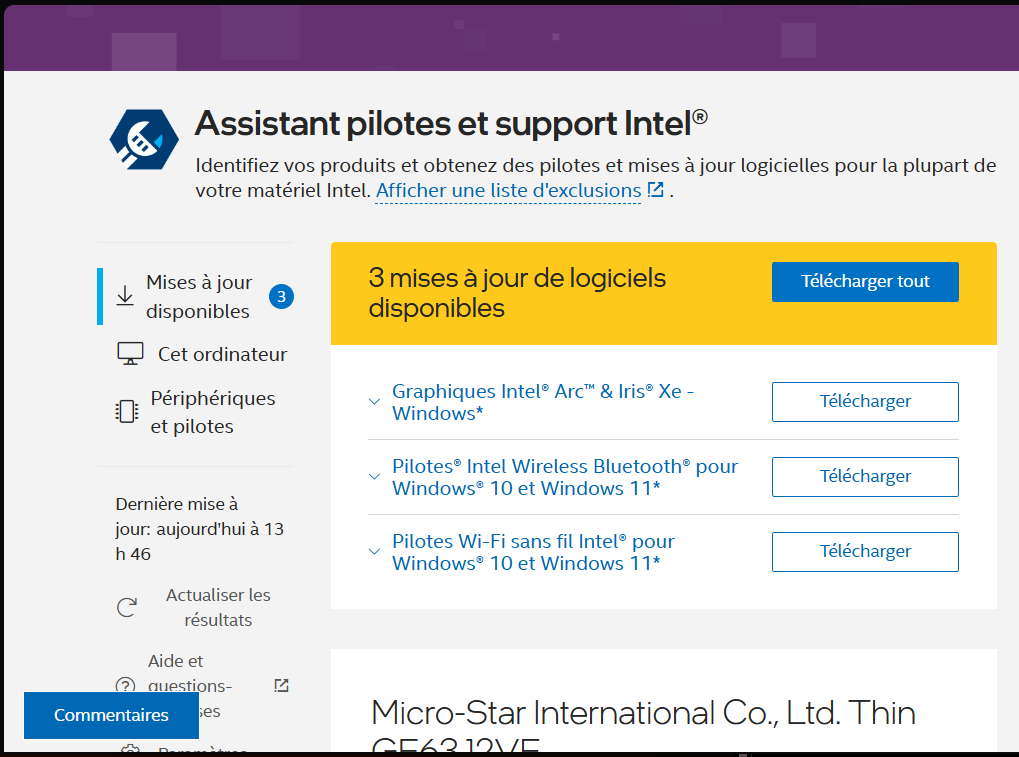
Task: Download the Intel Arc & Iris Xe graphics driver
Action: [x=864, y=401]
